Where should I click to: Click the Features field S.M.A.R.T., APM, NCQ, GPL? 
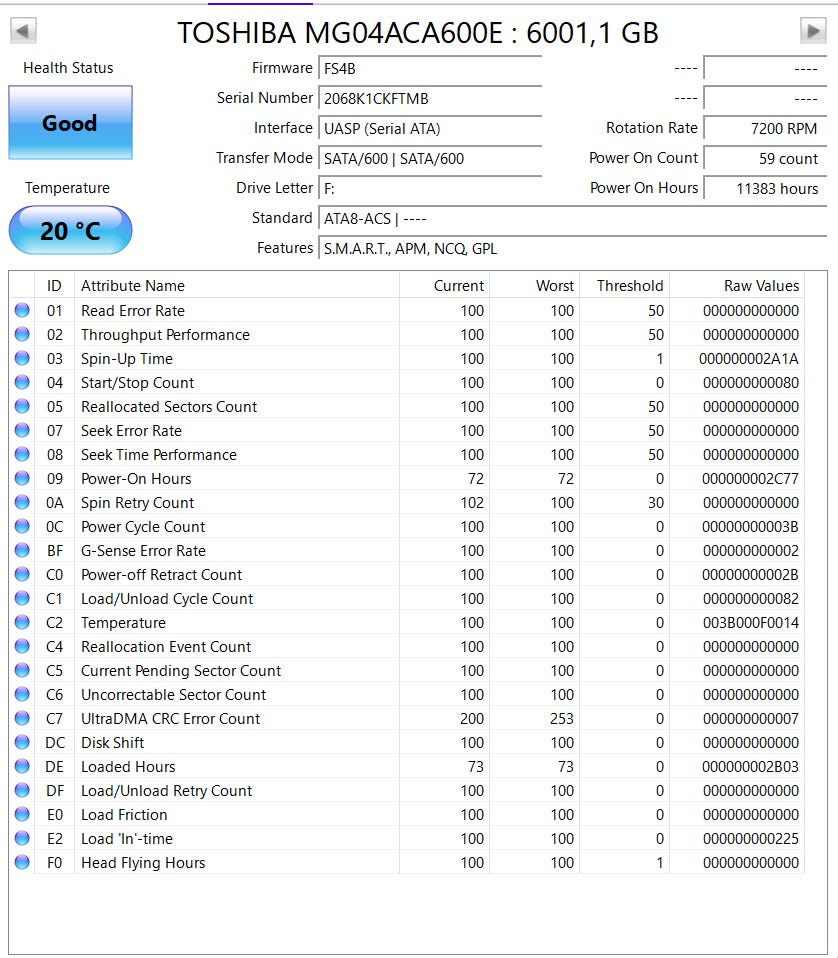[x=572, y=248]
